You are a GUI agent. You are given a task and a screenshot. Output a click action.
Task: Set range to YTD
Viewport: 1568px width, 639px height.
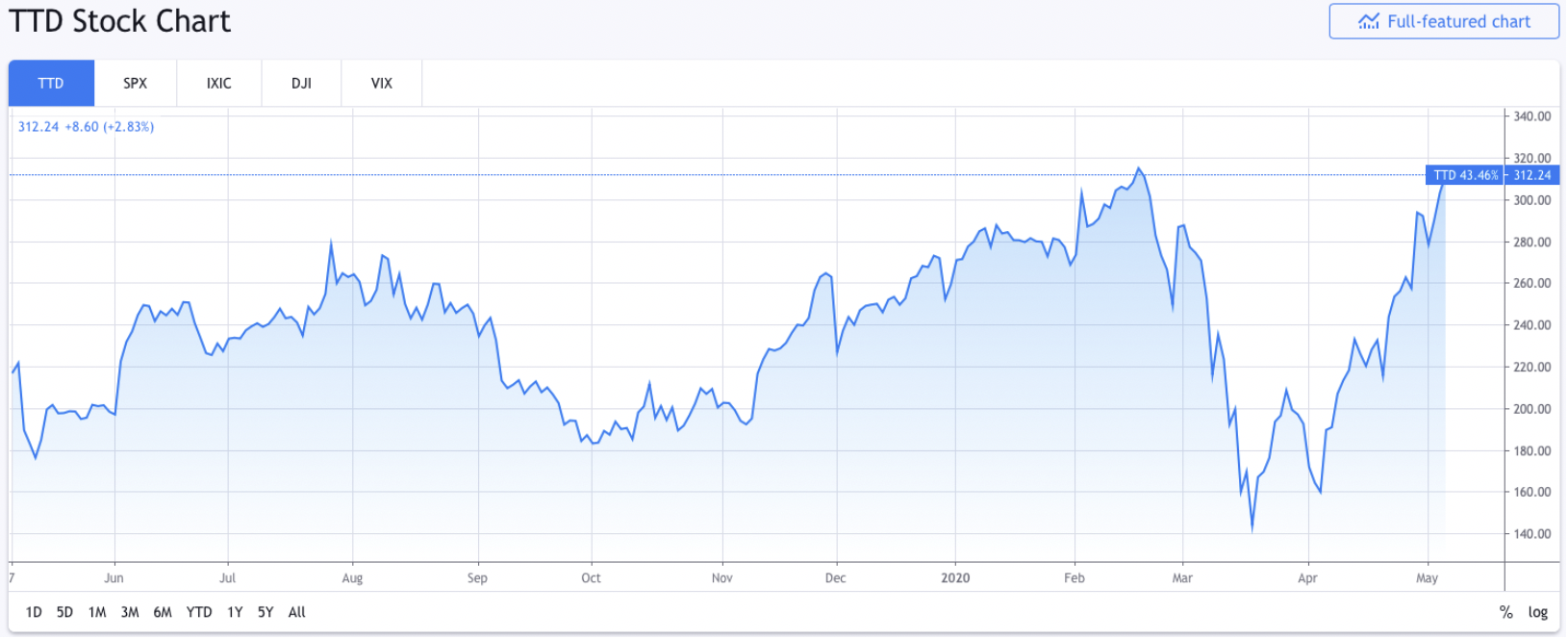pos(199,612)
